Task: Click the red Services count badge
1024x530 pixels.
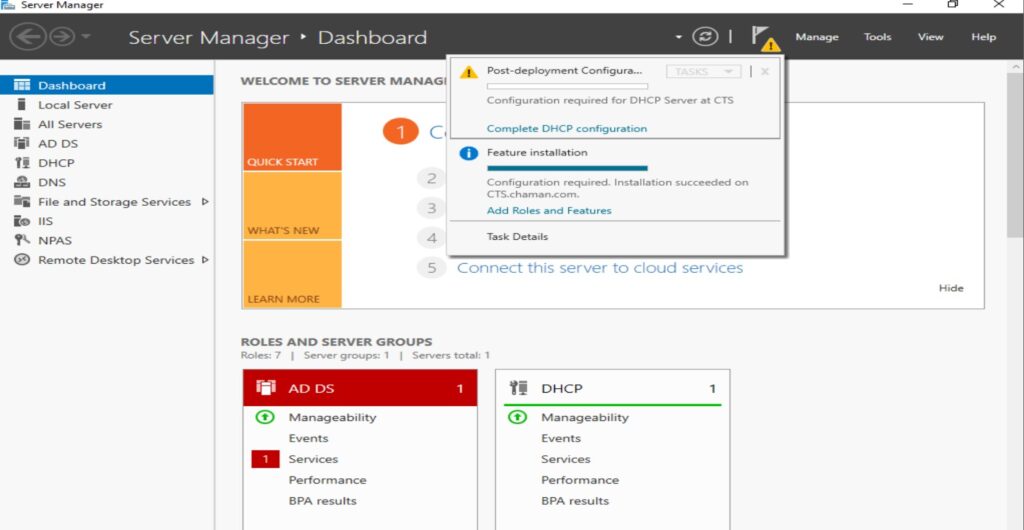Action: tap(265, 460)
